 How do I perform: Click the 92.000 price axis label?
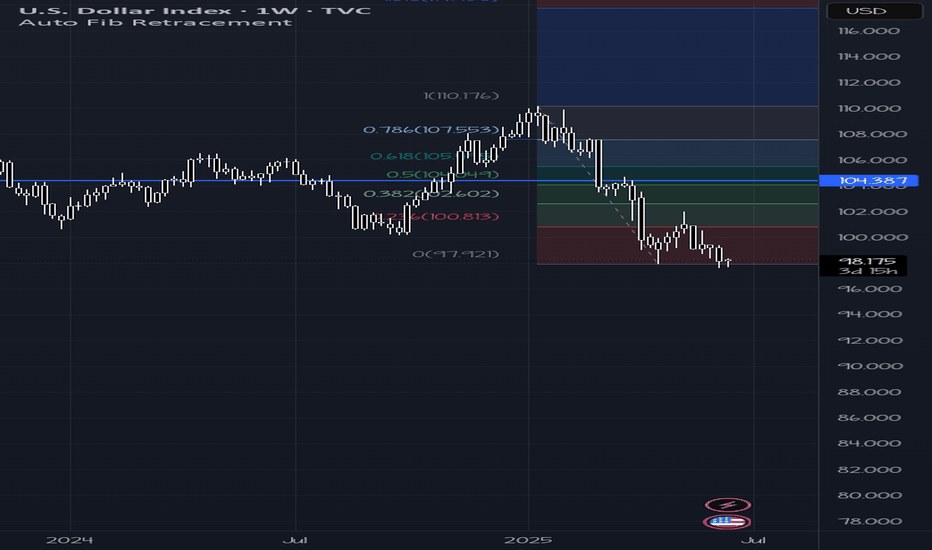[870, 341]
